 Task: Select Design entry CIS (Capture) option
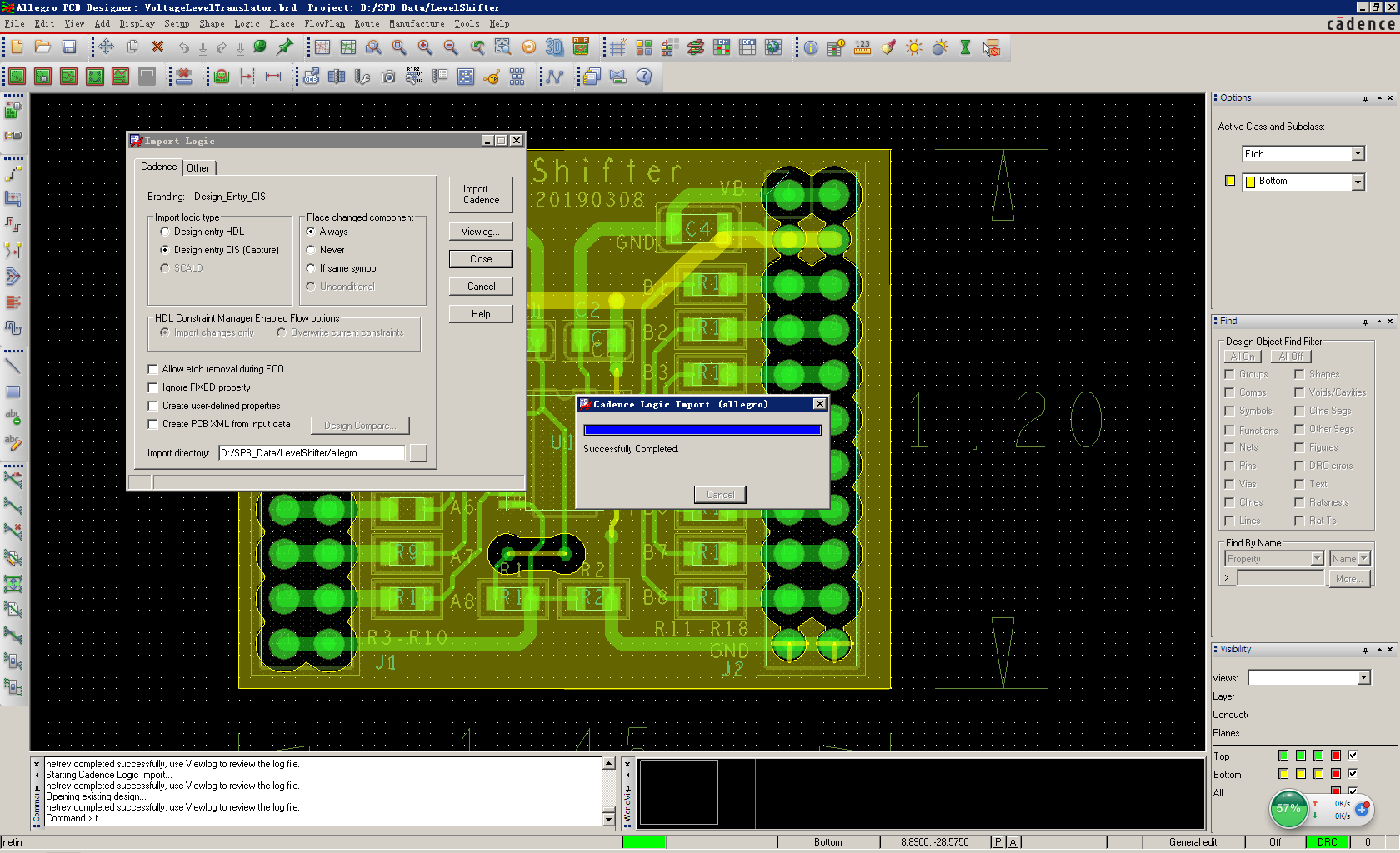coord(165,250)
